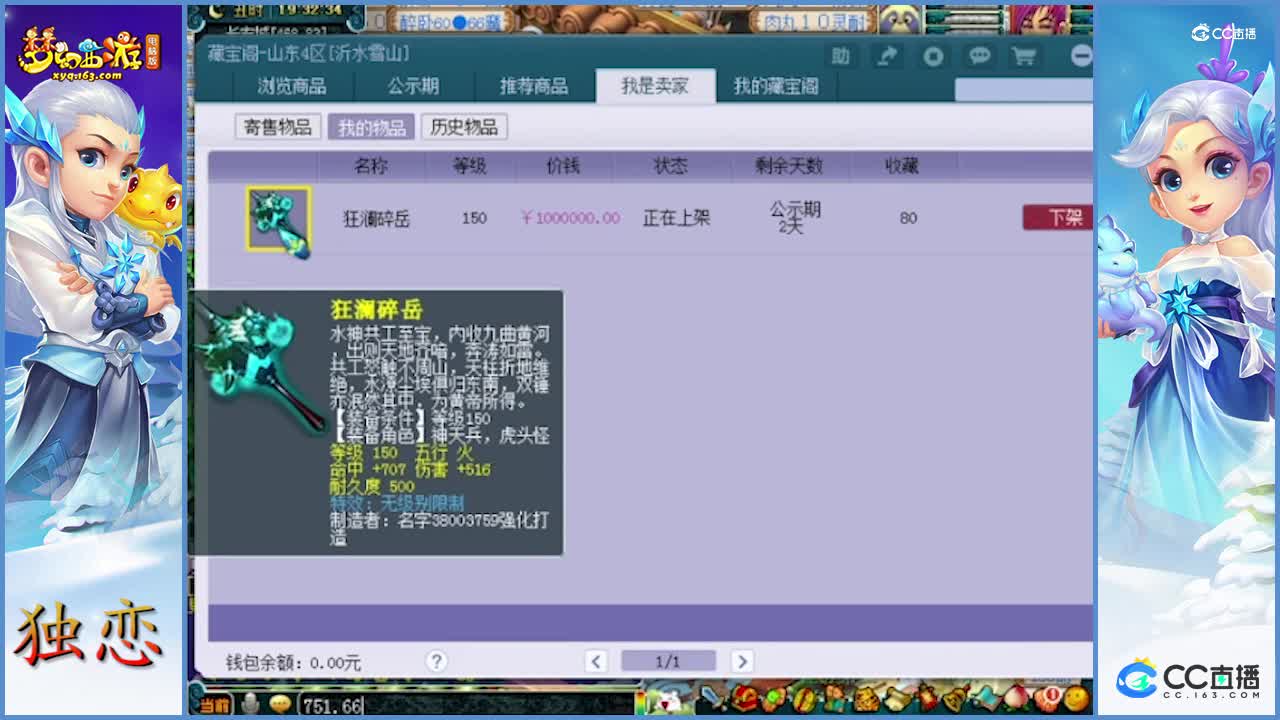This screenshot has width=1280, height=720.
Task: Click the yellow speech bubble in chat bar
Action: 280,704
